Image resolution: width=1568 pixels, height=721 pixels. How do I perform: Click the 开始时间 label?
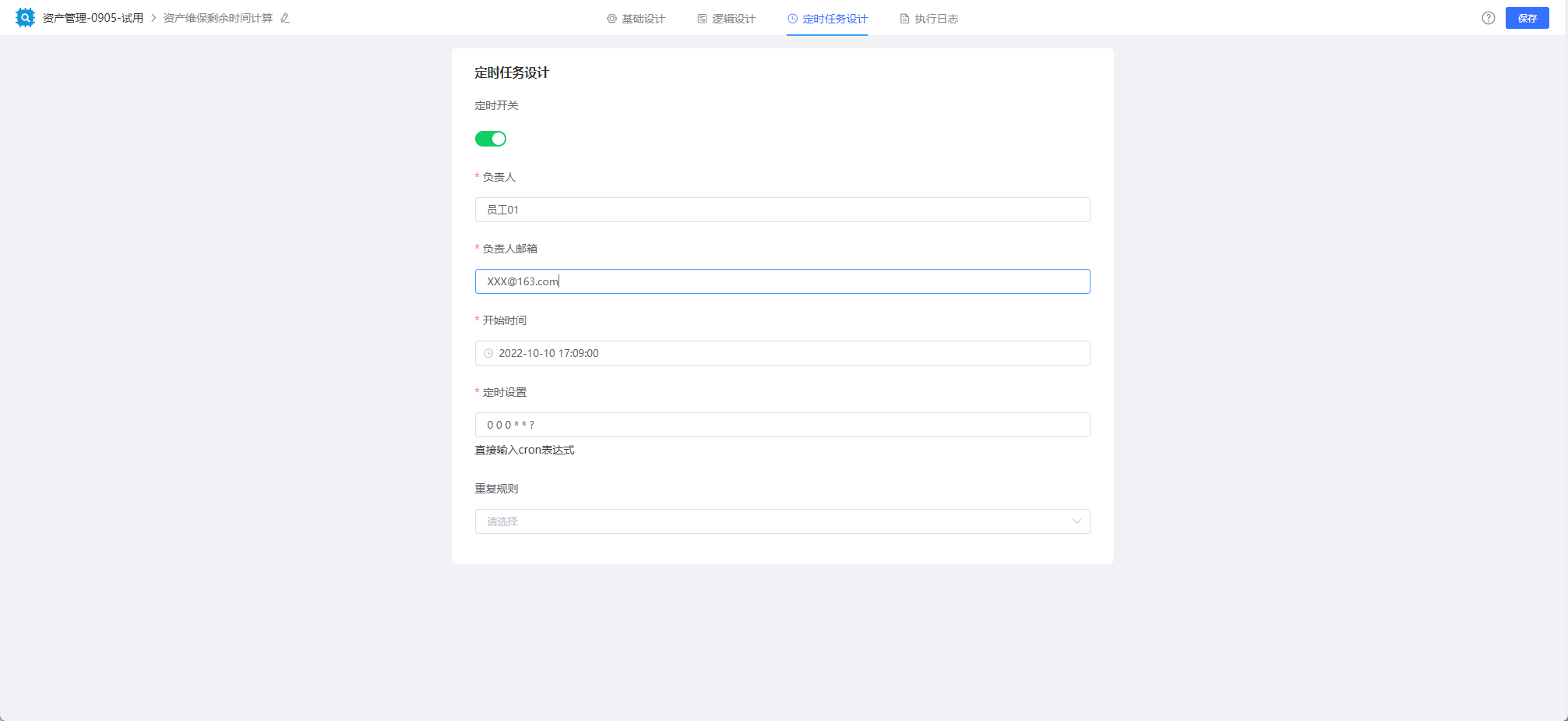click(504, 320)
